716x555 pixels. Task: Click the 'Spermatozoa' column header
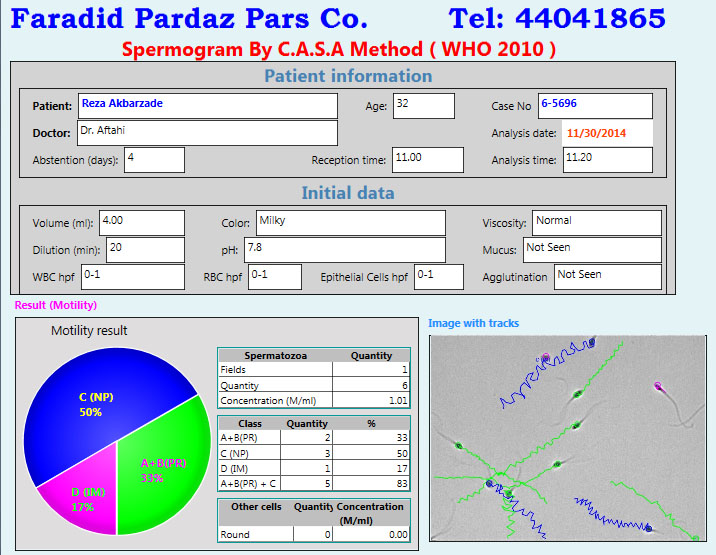[275, 356]
